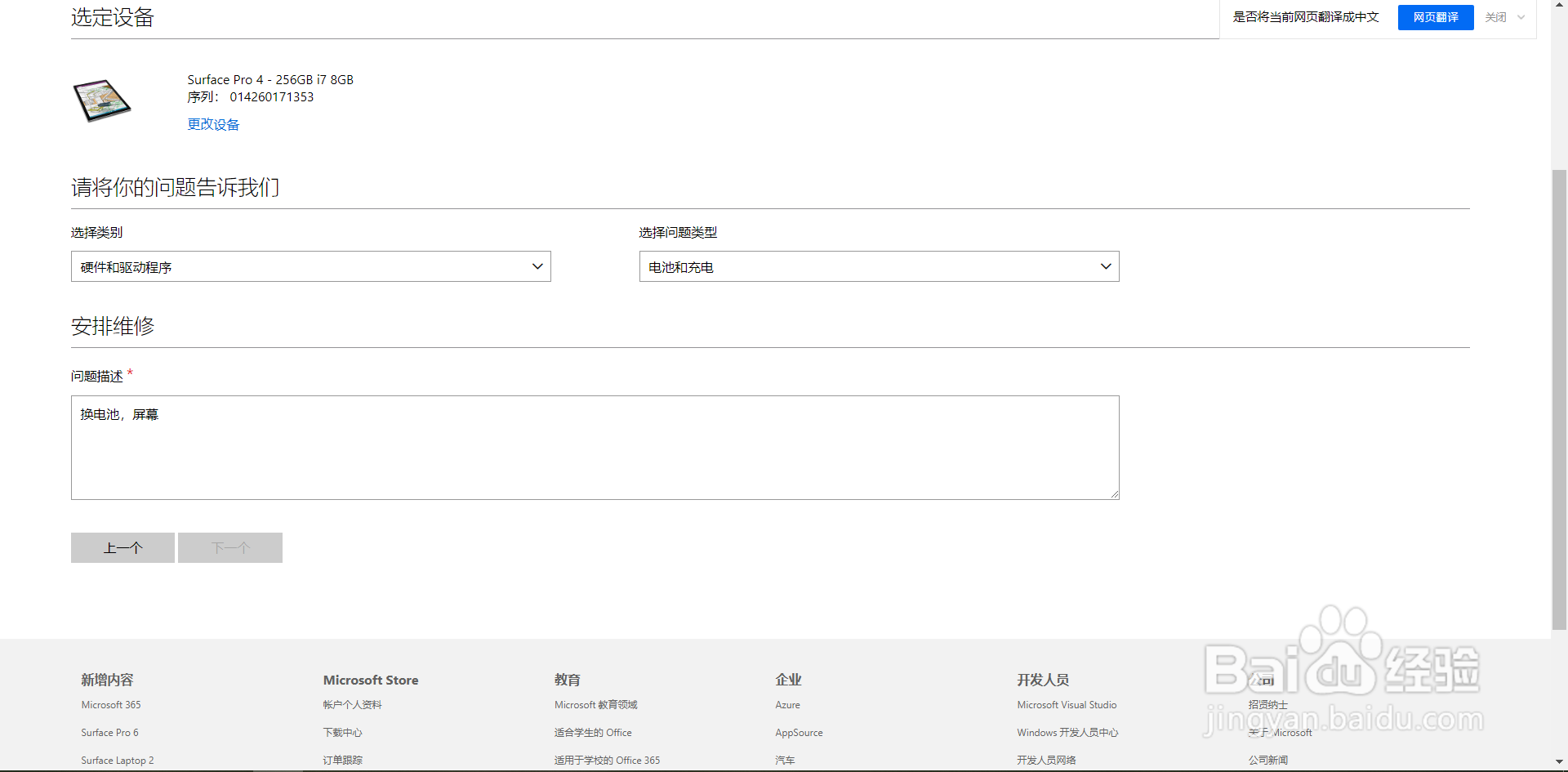The height and width of the screenshot is (772, 1568).
Task: Open 帐户个人资料 footer link
Action: (352, 704)
